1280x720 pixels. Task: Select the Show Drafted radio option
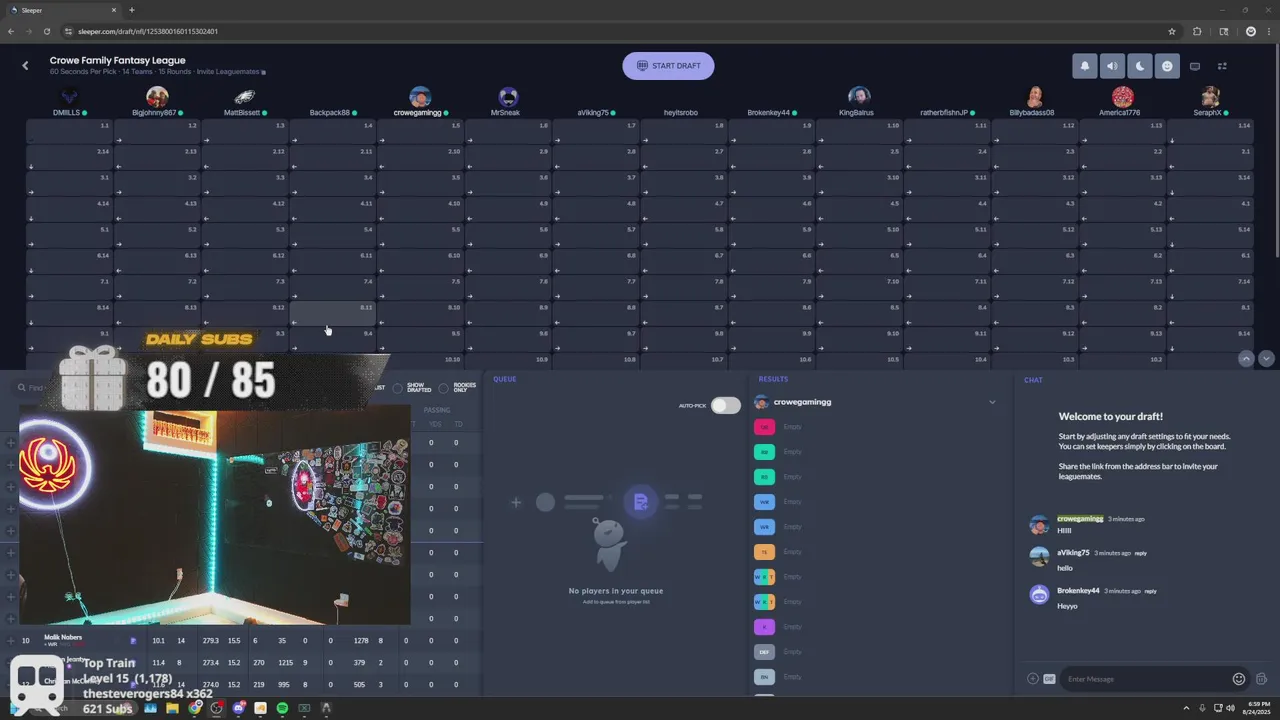coord(397,388)
